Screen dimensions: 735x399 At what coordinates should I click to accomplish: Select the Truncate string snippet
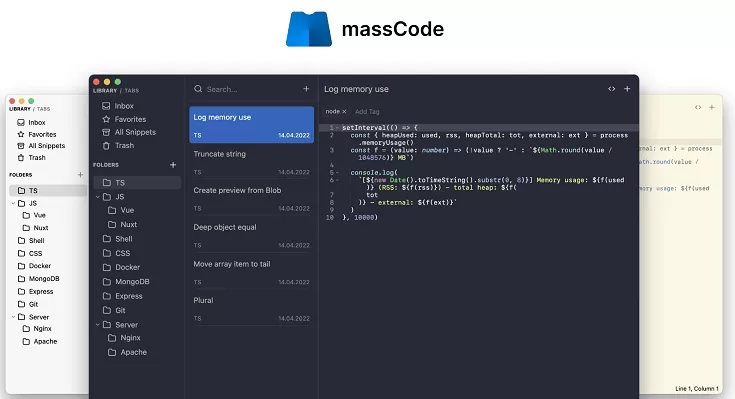pyautogui.click(x=252, y=162)
